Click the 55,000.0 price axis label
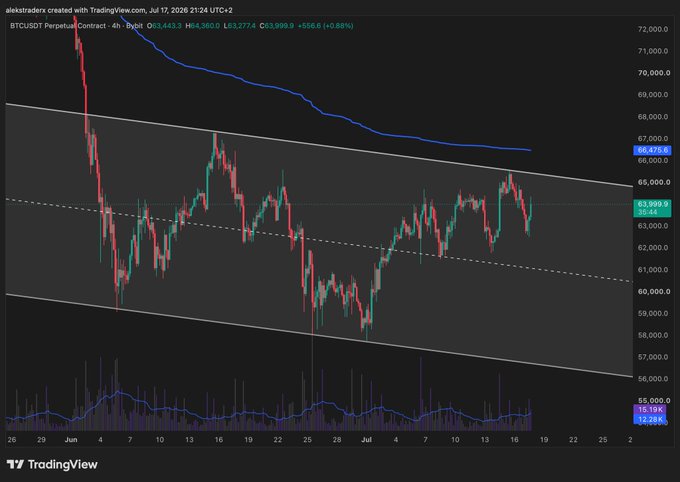This screenshot has width=680, height=482. click(x=653, y=401)
